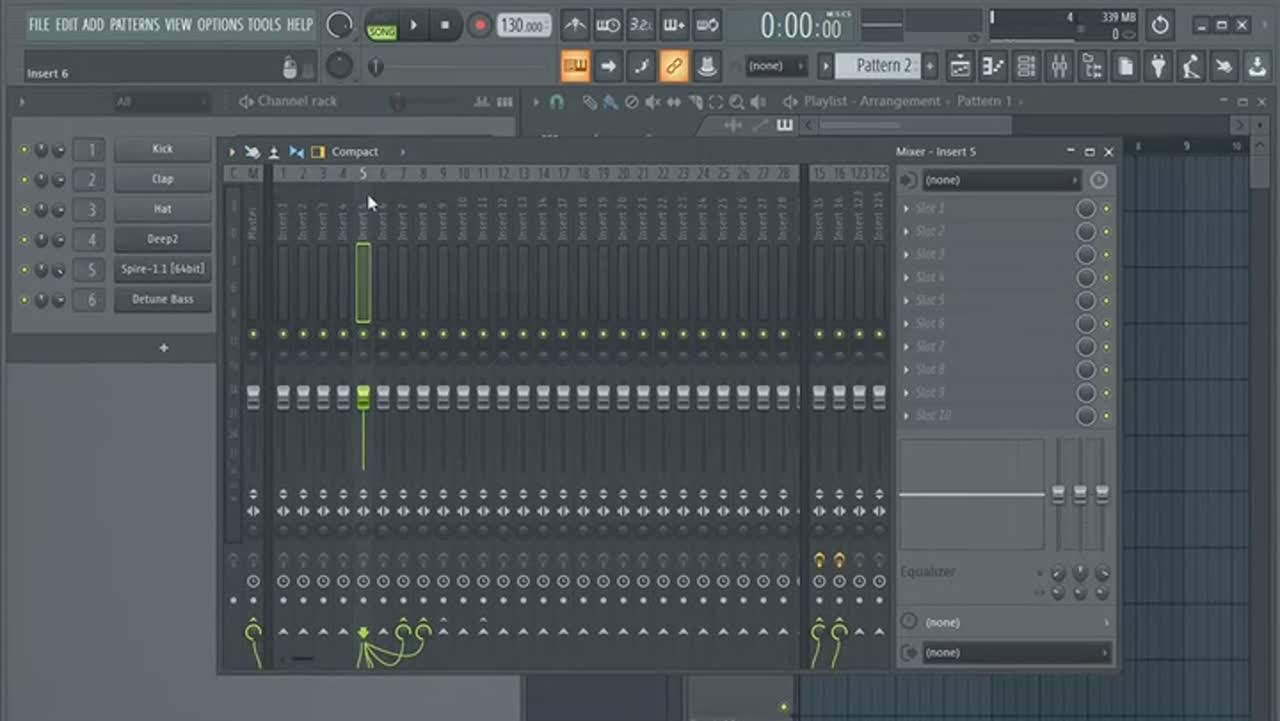
Task: Open the piano roll from the toolbar
Action: tap(993, 67)
